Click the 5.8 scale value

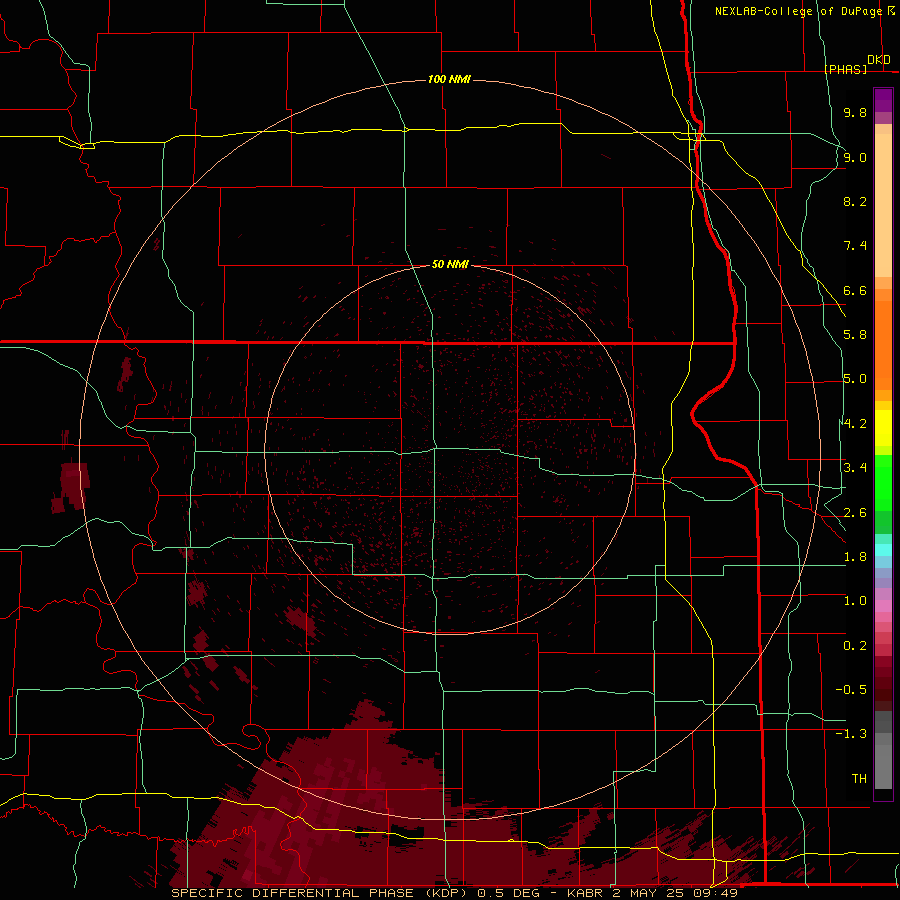click(x=855, y=335)
